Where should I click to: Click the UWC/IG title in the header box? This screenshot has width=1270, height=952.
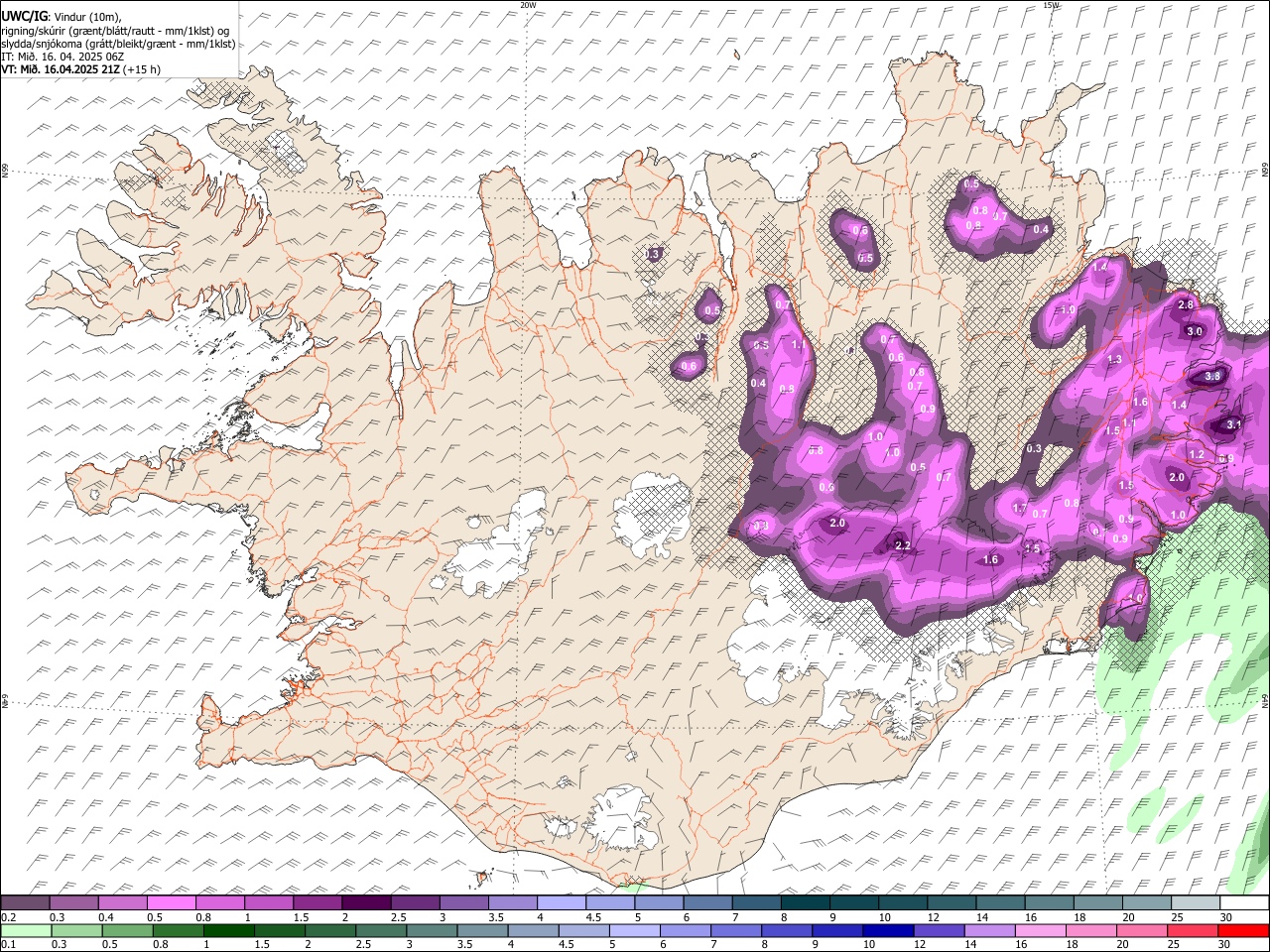[23, 16]
